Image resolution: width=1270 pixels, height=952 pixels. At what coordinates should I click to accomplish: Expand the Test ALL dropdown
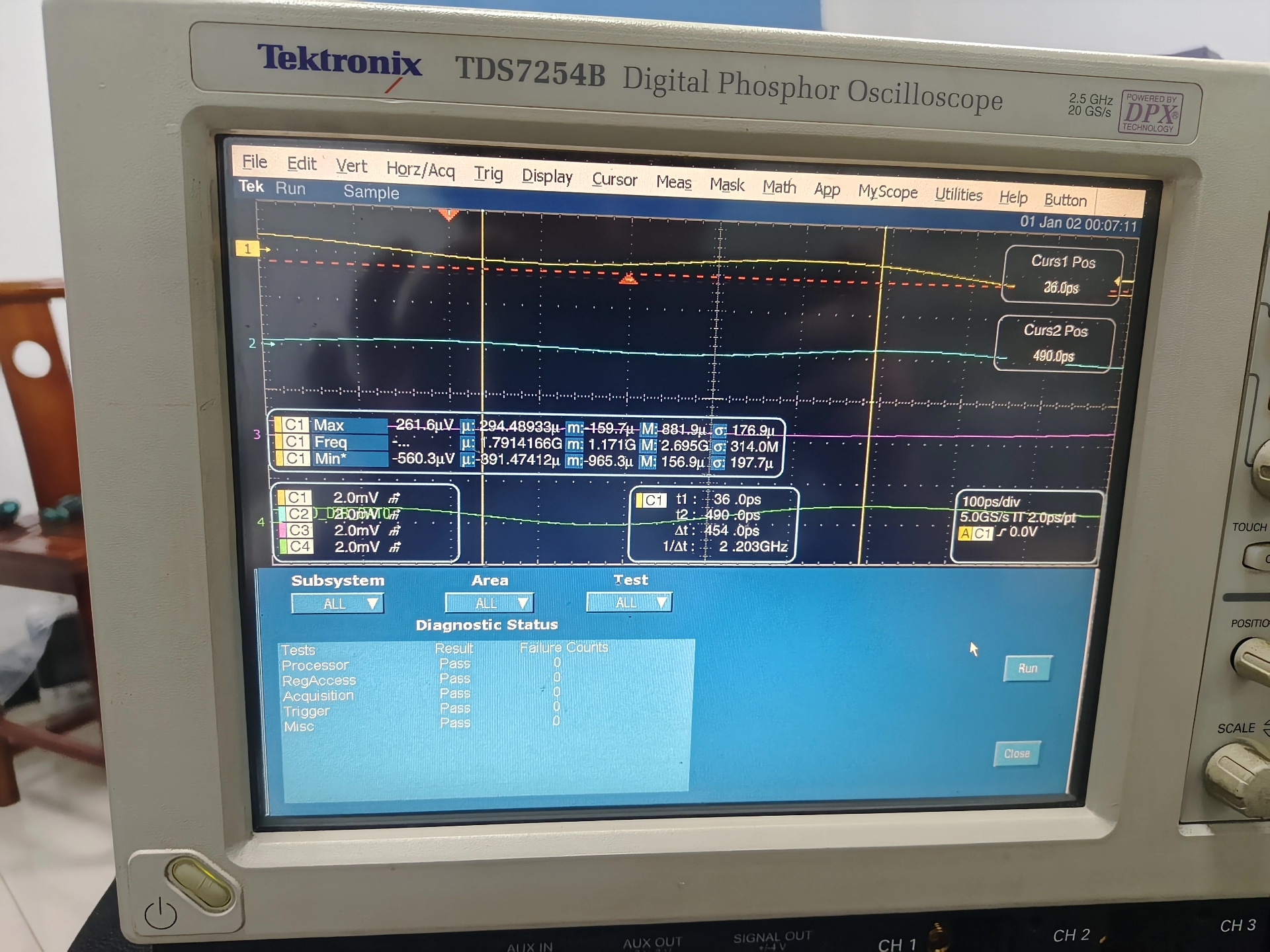click(629, 602)
